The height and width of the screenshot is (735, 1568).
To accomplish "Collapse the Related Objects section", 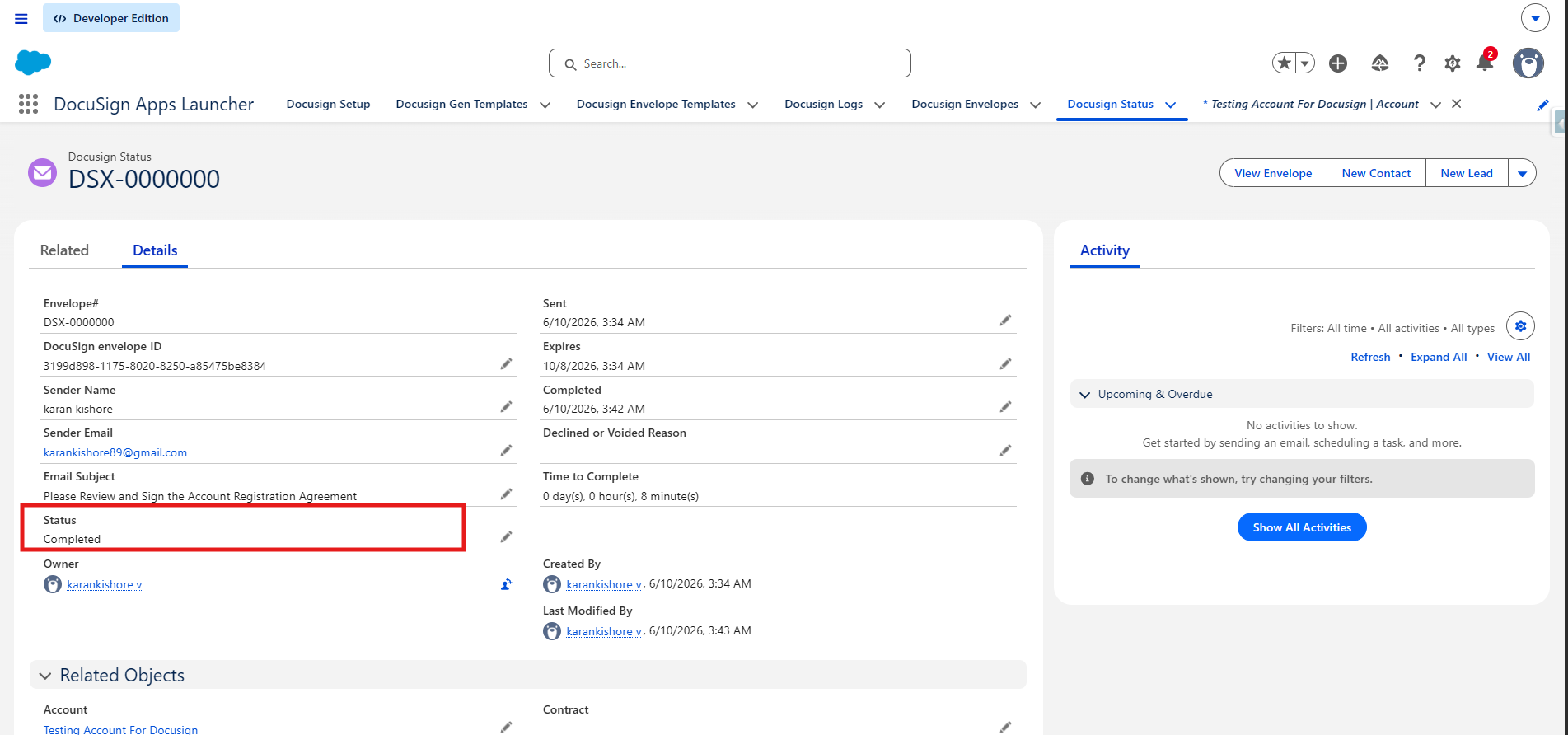I will 45,676.
